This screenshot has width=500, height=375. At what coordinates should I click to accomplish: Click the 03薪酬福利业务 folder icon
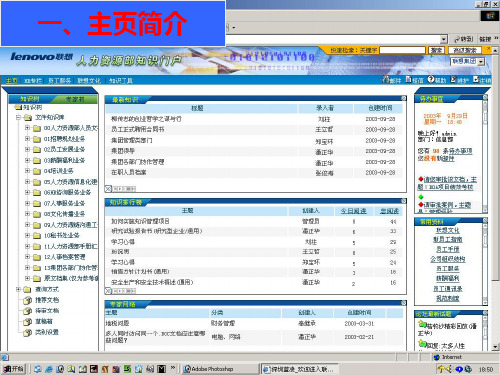tap(37, 160)
